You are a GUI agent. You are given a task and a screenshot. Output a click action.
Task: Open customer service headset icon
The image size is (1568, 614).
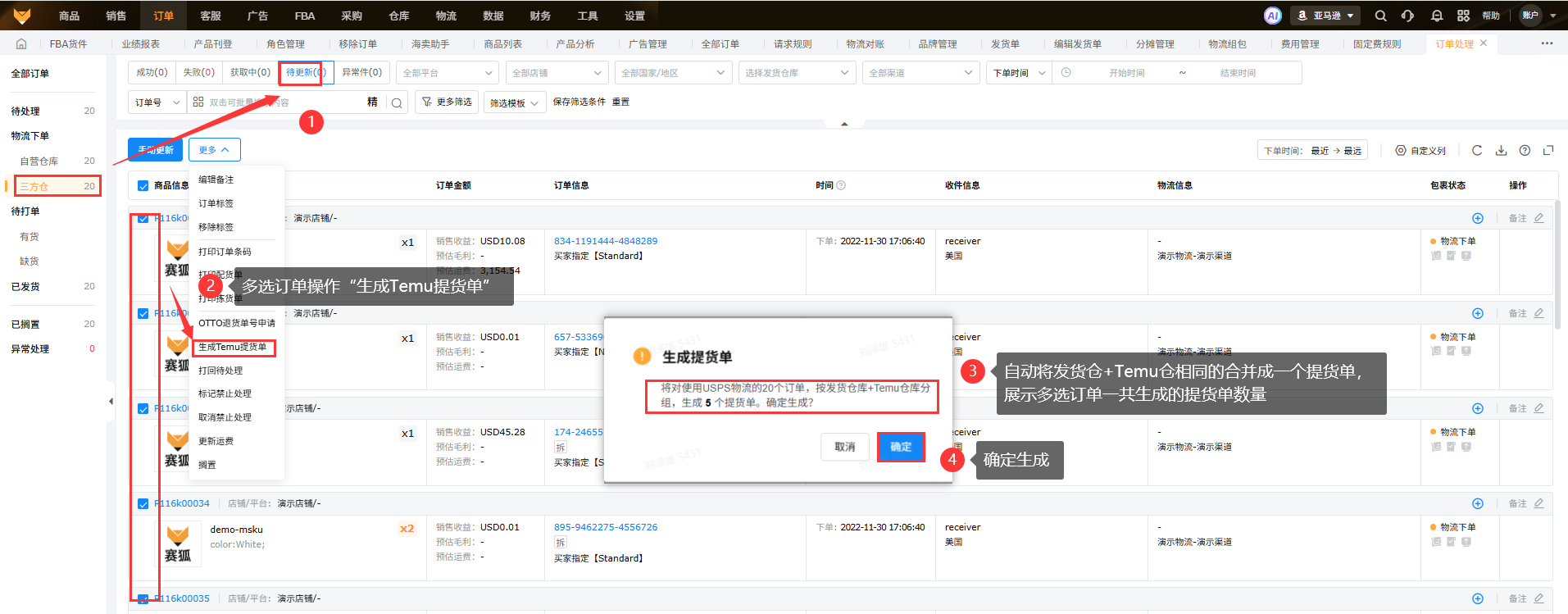point(1407,16)
